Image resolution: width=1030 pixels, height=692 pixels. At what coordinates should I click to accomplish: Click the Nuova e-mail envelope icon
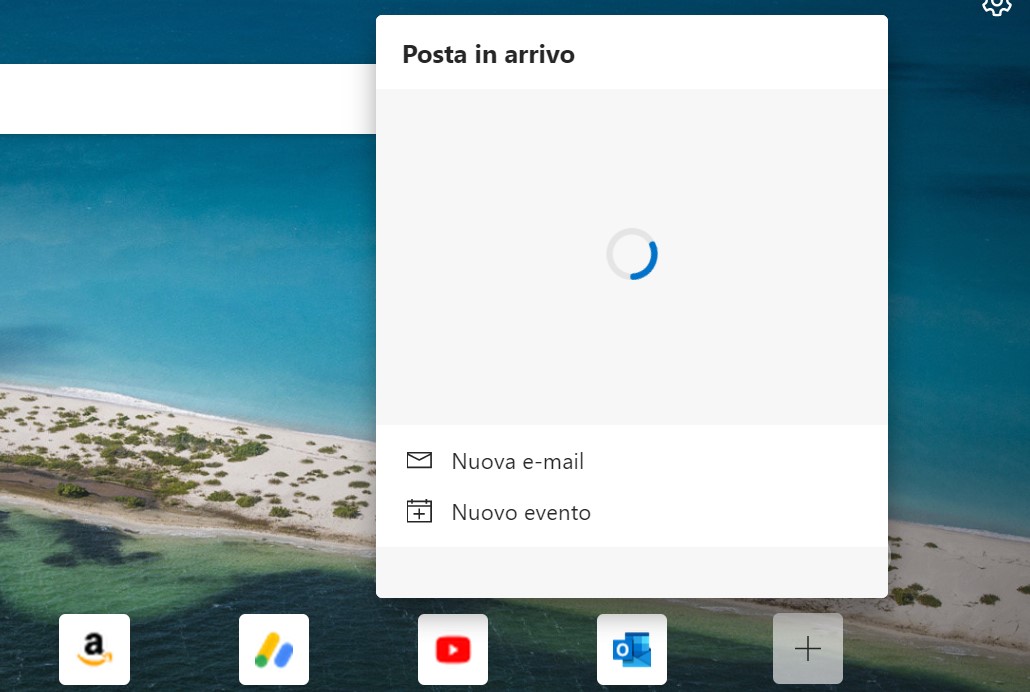tap(419, 460)
